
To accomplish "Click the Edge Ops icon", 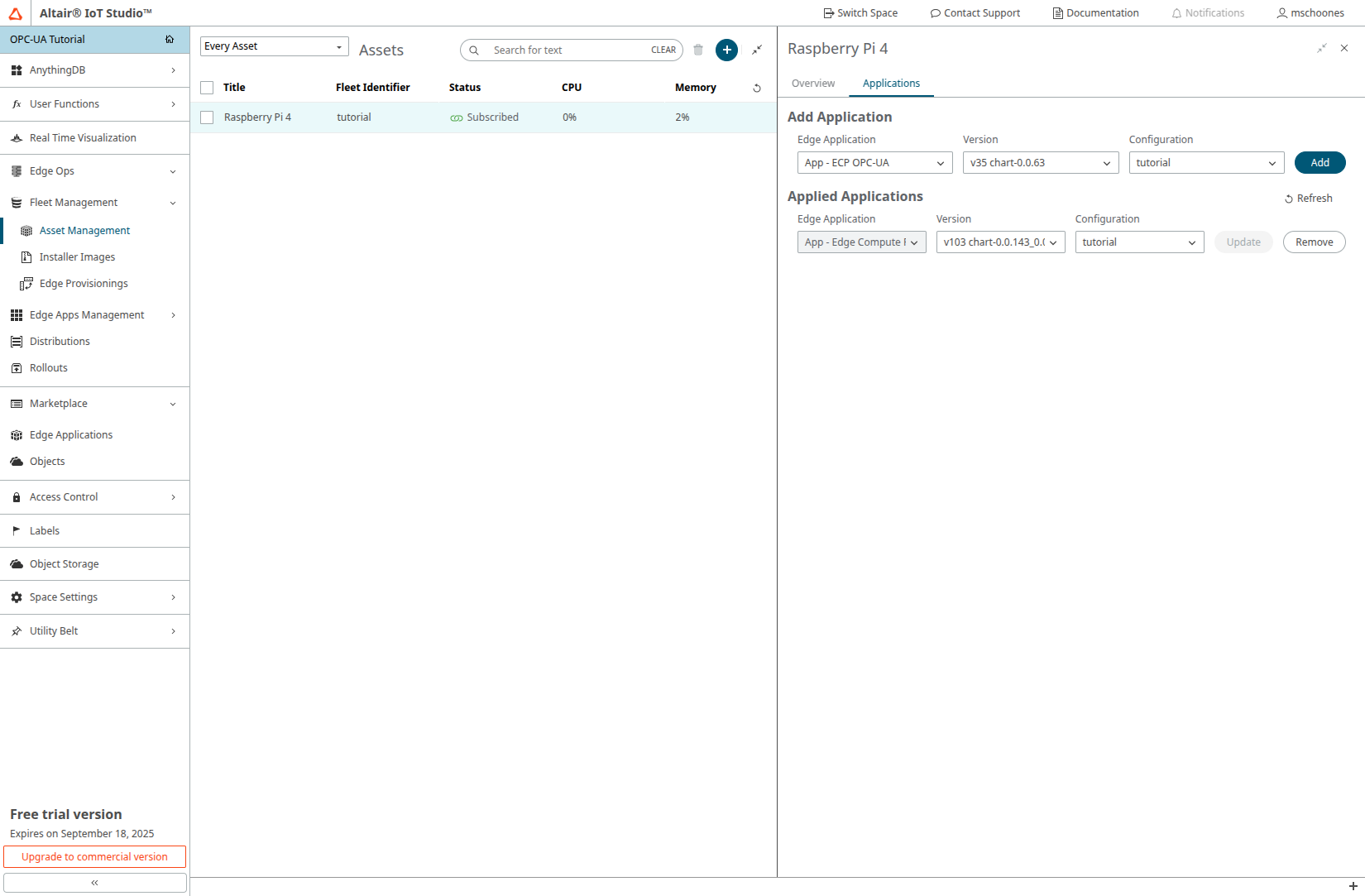I will click(x=17, y=171).
